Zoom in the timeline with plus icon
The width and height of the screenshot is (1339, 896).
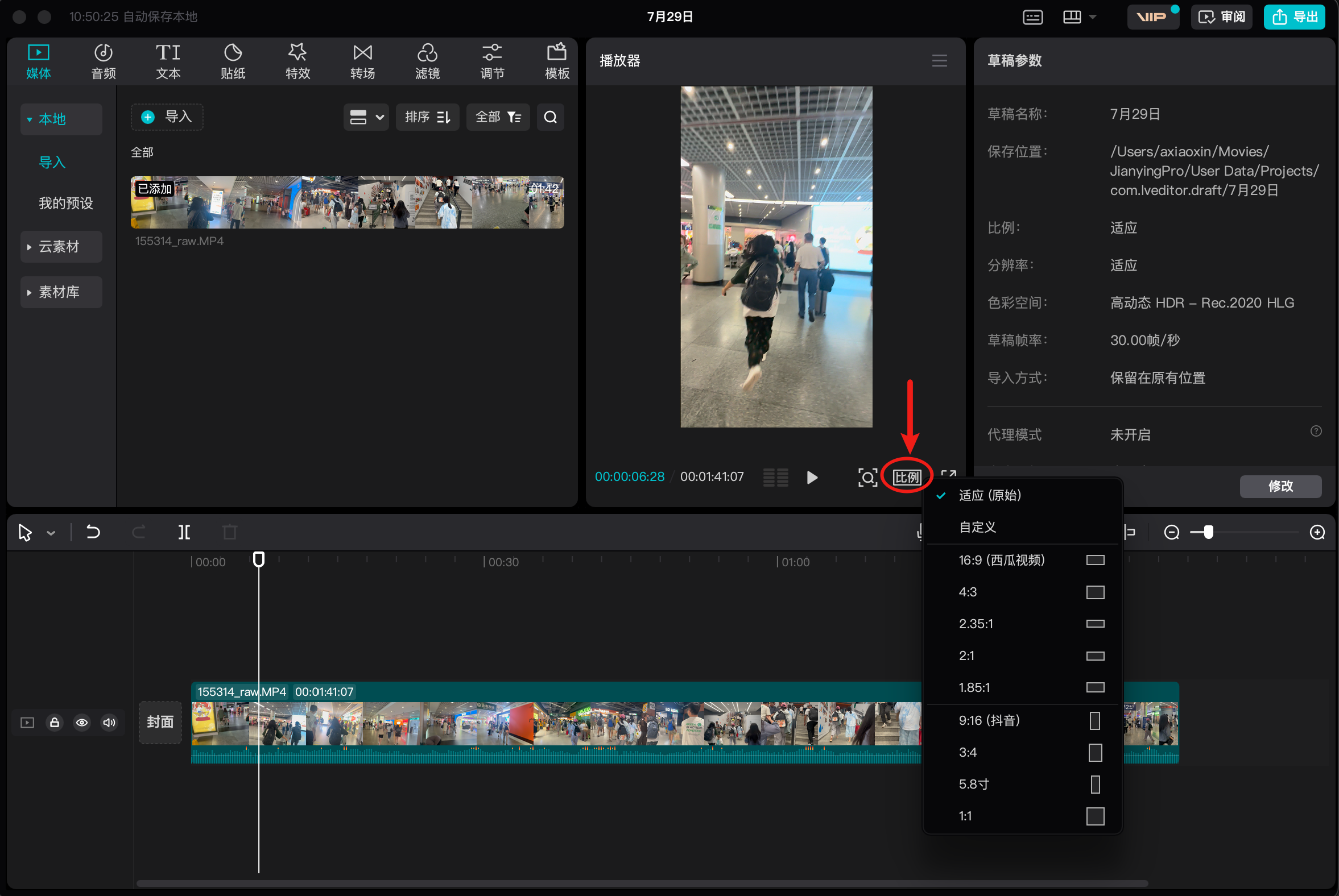coord(1317,533)
